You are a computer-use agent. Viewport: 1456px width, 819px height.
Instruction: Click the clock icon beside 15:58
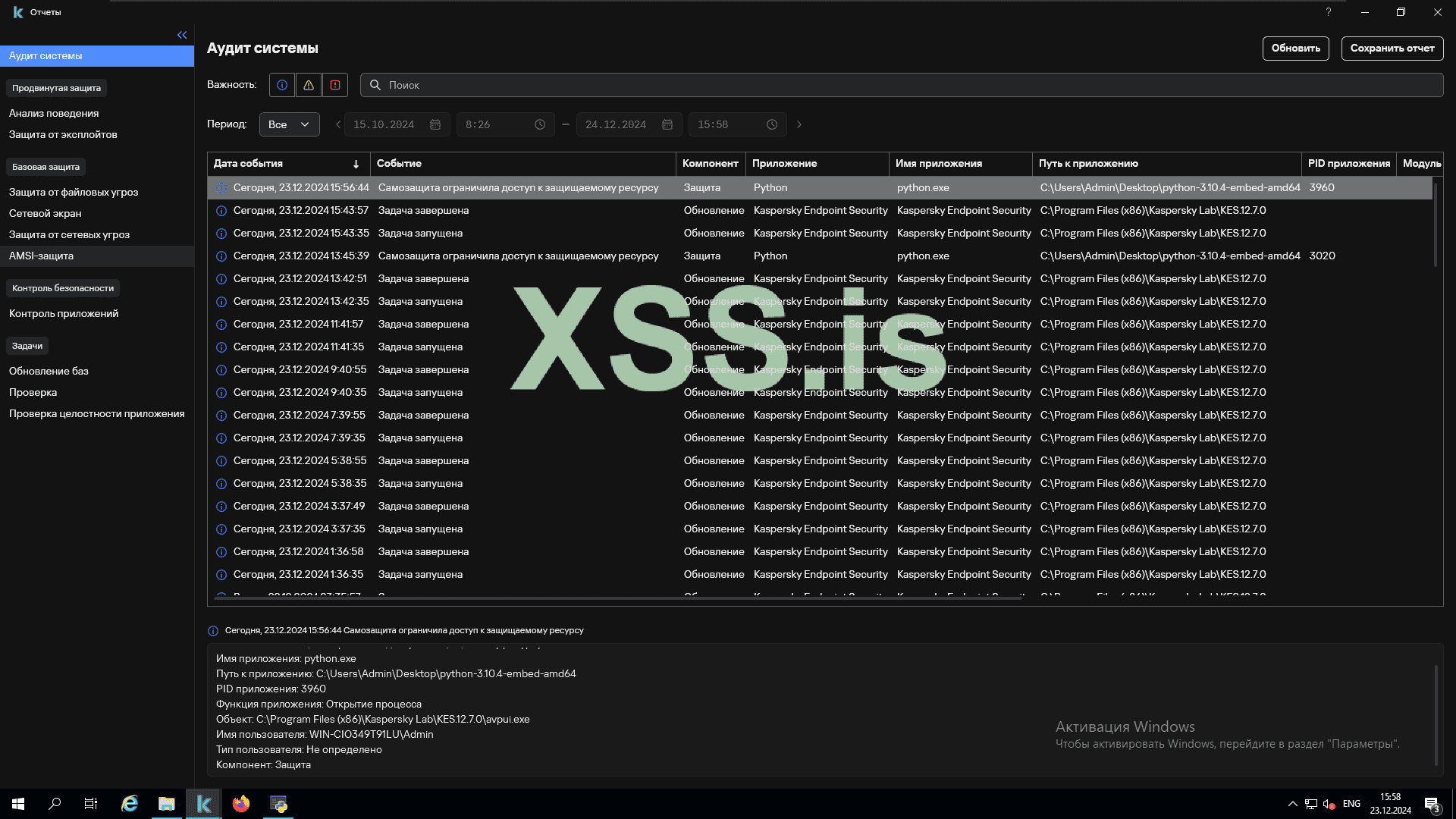click(772, 124)
